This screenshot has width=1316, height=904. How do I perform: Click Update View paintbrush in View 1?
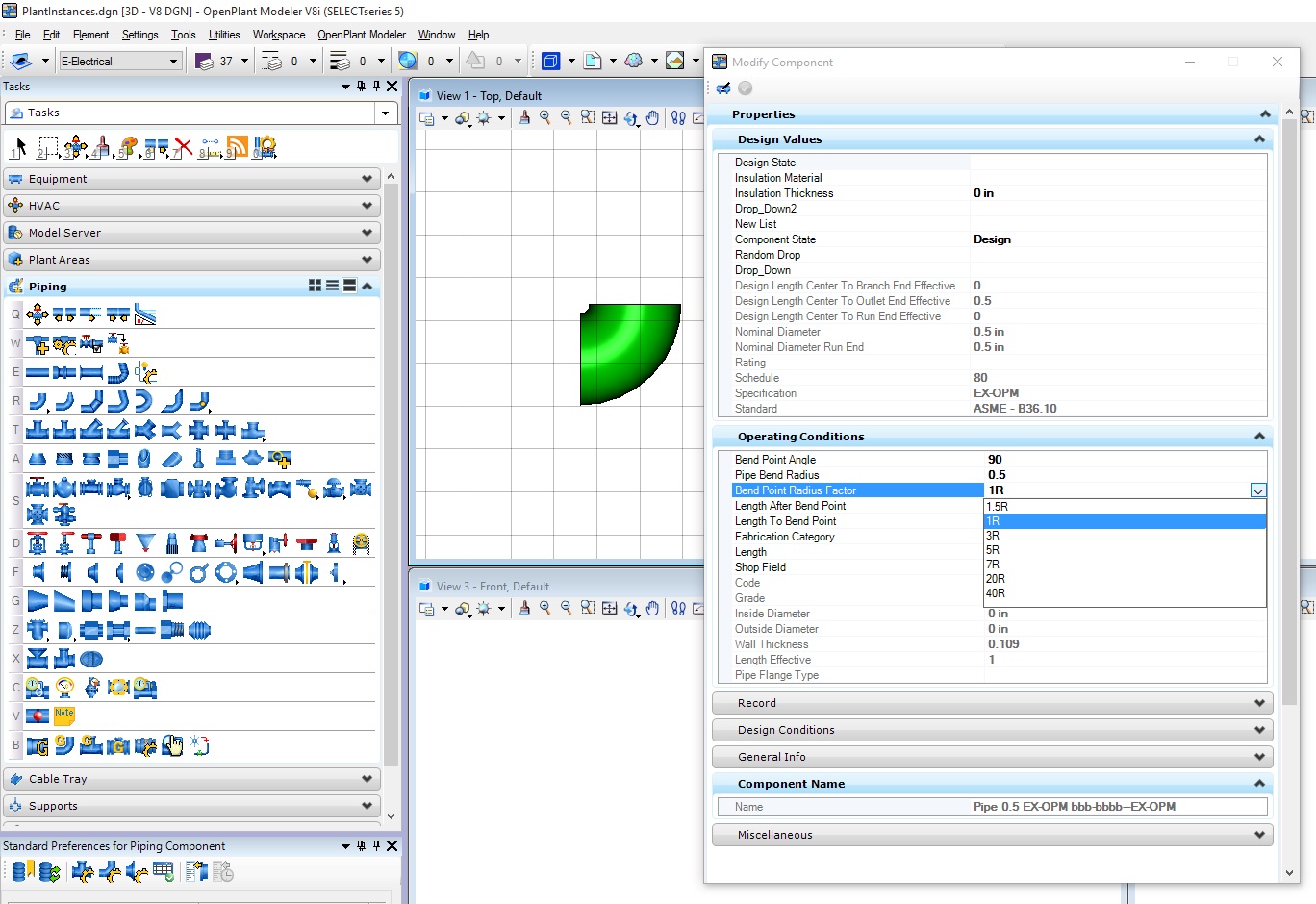[524, 118]
